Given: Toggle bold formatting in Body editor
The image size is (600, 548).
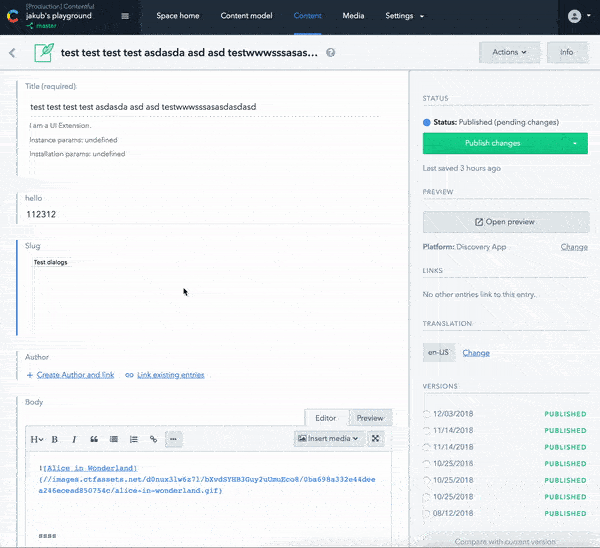Looking at the screenshot, I should click(x=54, y=439).
